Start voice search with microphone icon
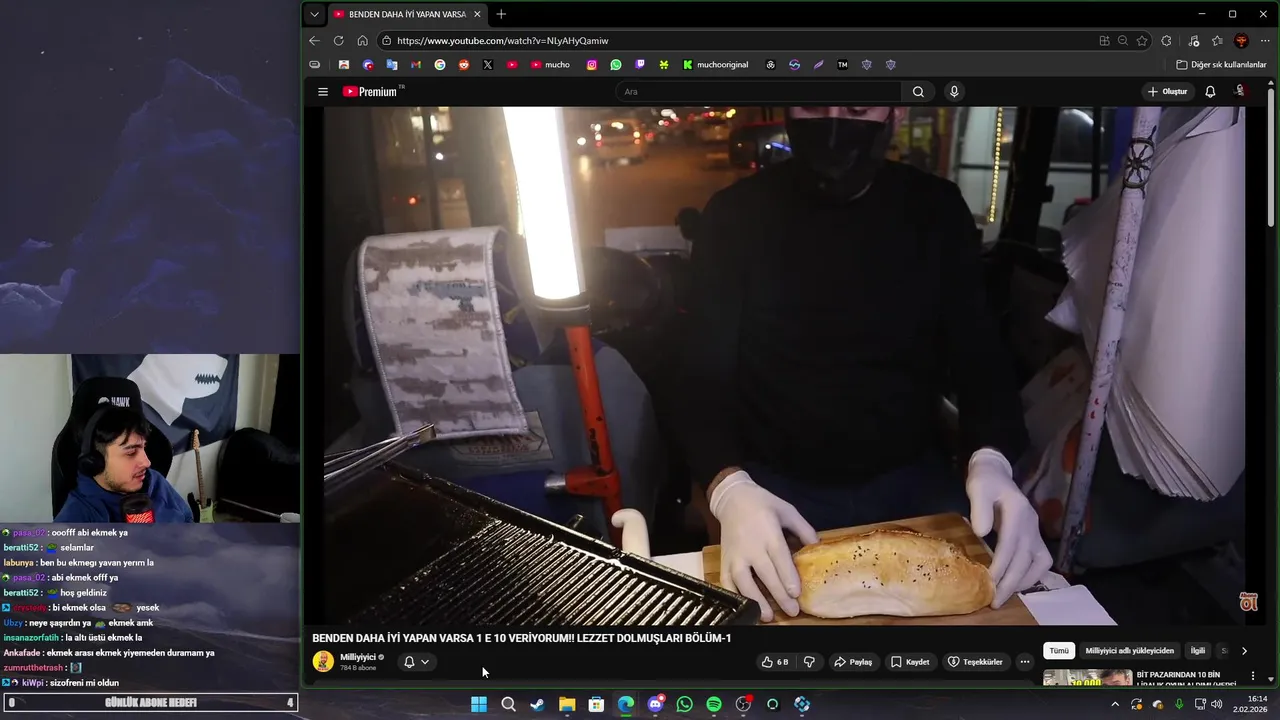Screen dimensions: 1280x720 point(954,92)
